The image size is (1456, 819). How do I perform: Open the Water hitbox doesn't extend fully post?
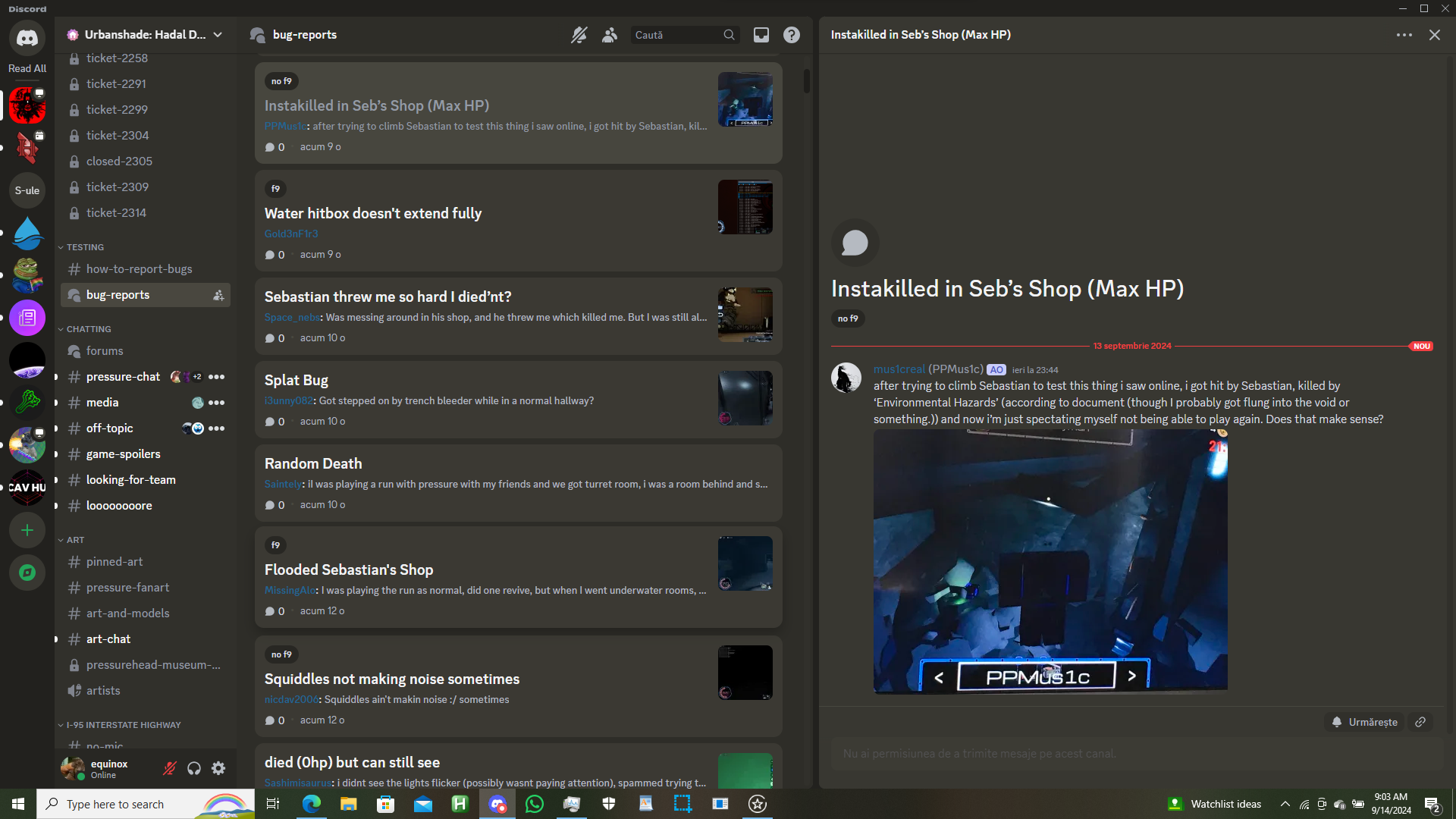click(372, 213)
